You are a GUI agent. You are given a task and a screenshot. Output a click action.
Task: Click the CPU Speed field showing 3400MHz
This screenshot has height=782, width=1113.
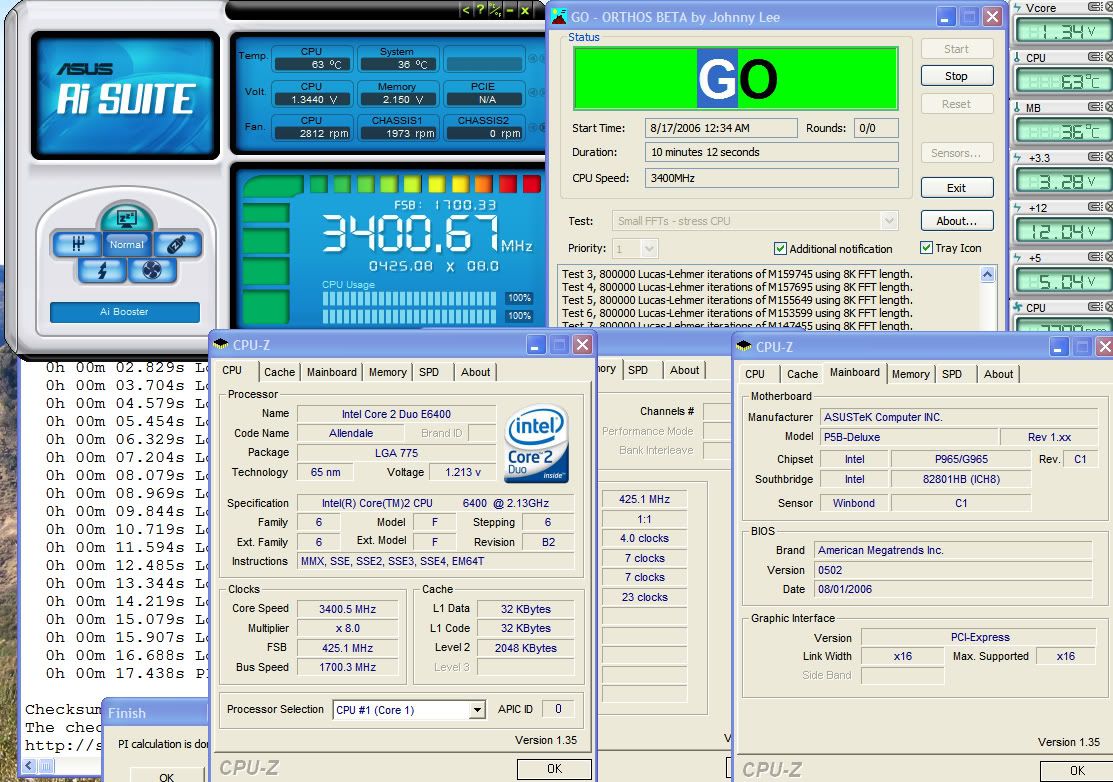coord(772,178)
